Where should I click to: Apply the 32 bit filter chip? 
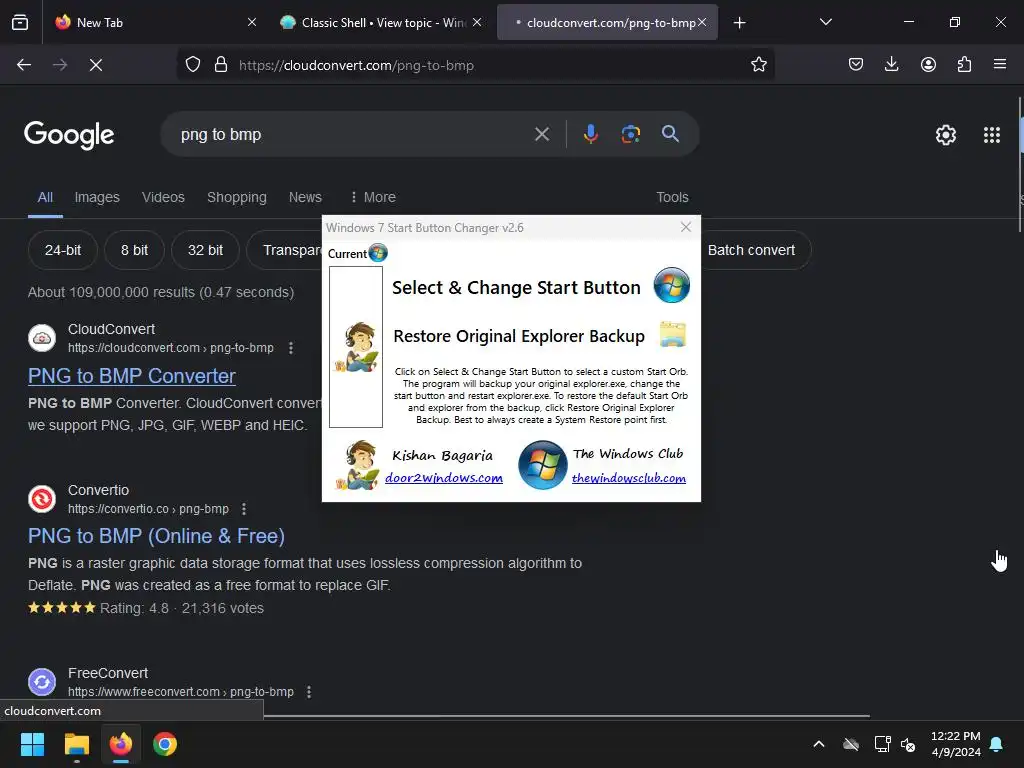coord(205,250)
